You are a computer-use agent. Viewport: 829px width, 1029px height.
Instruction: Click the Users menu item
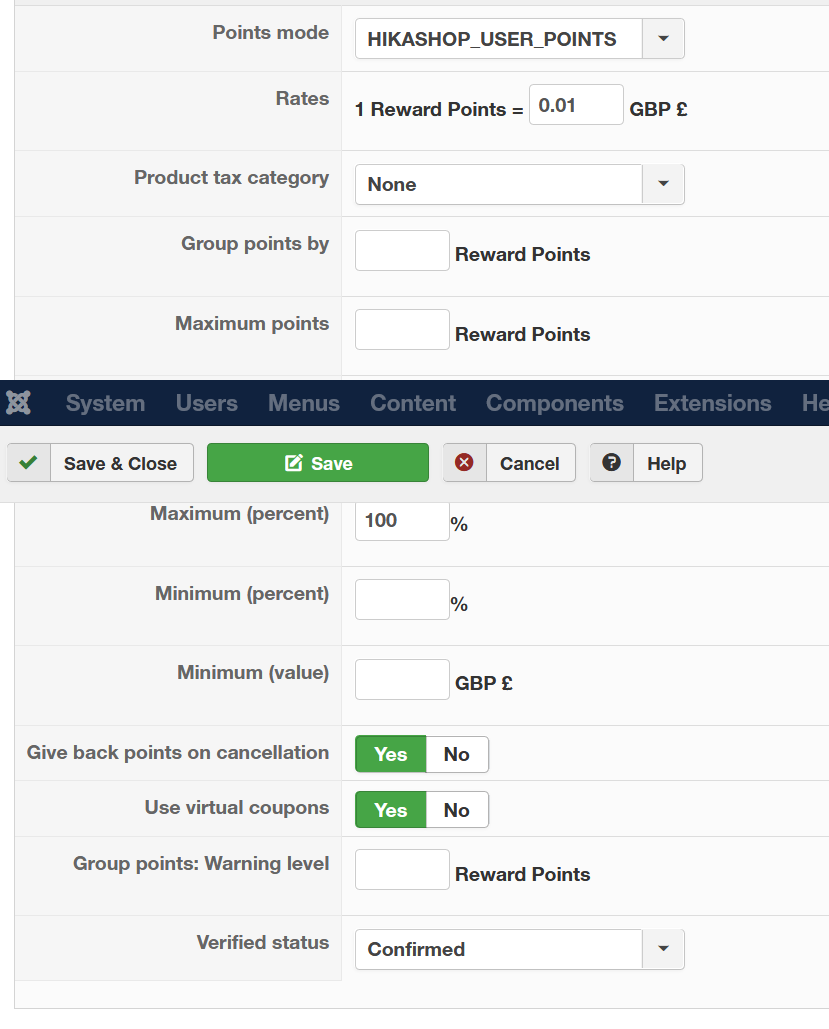(206, 403)
